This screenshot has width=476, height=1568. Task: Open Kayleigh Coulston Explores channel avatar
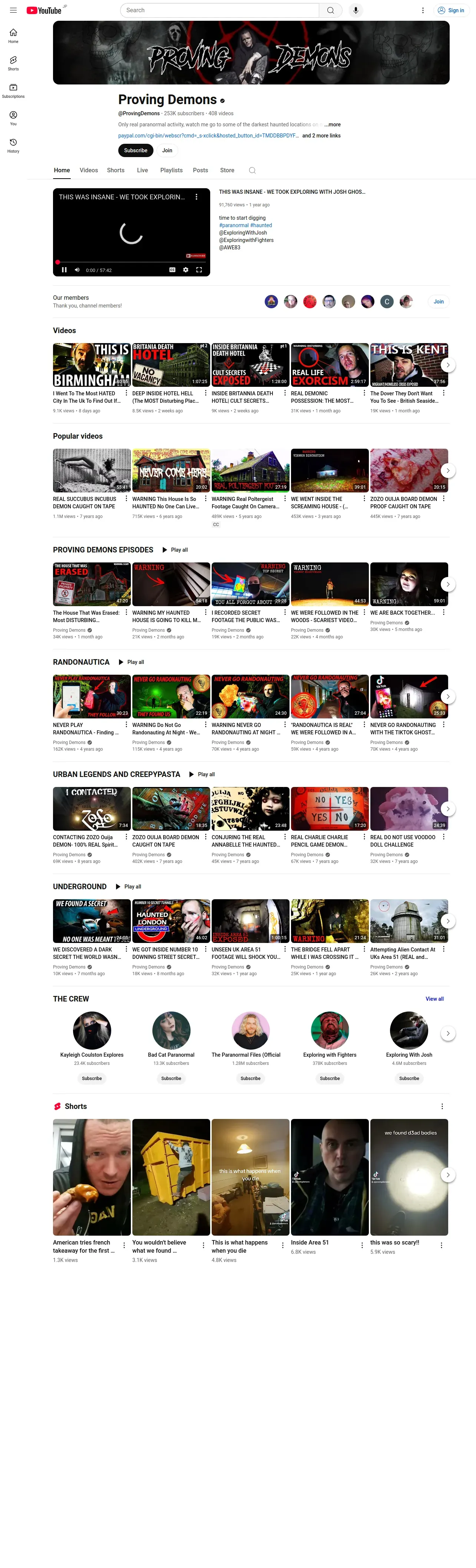[92, 1030]
